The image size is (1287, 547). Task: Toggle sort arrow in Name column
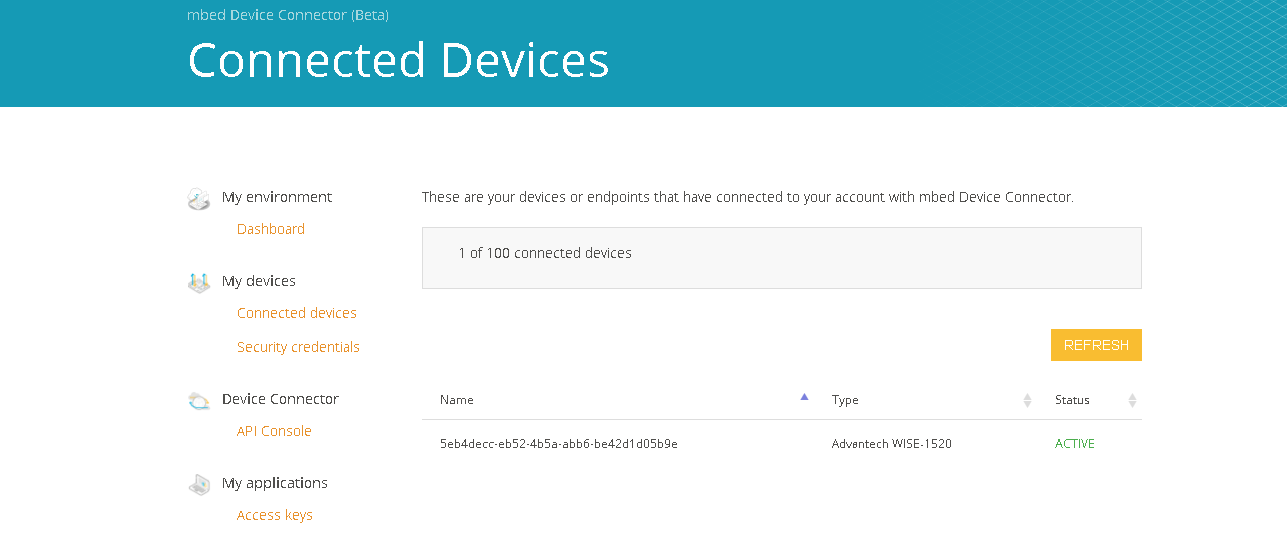tap(804, 398)
